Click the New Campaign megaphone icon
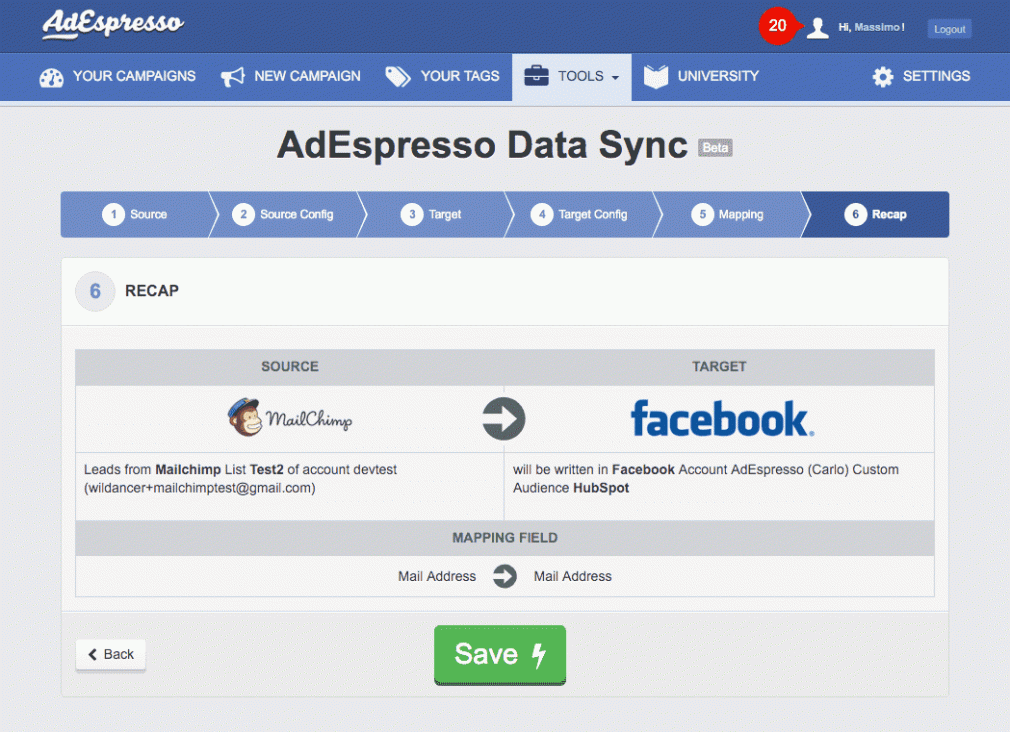1010x732 pixels. [x=232, y=76]
